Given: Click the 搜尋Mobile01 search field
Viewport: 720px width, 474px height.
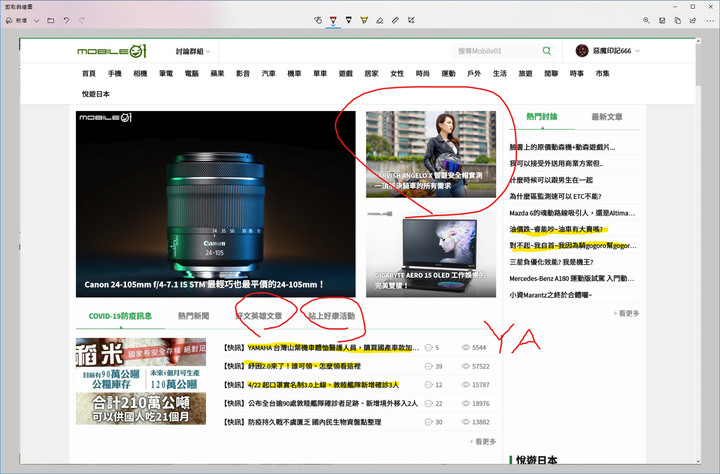Looking at the screenshot, I should [x=496, y=51].
